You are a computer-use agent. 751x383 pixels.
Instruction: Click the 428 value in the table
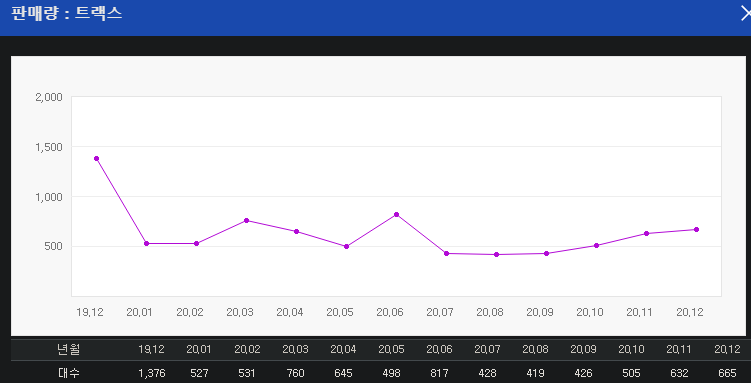click(x=487, y=373)
